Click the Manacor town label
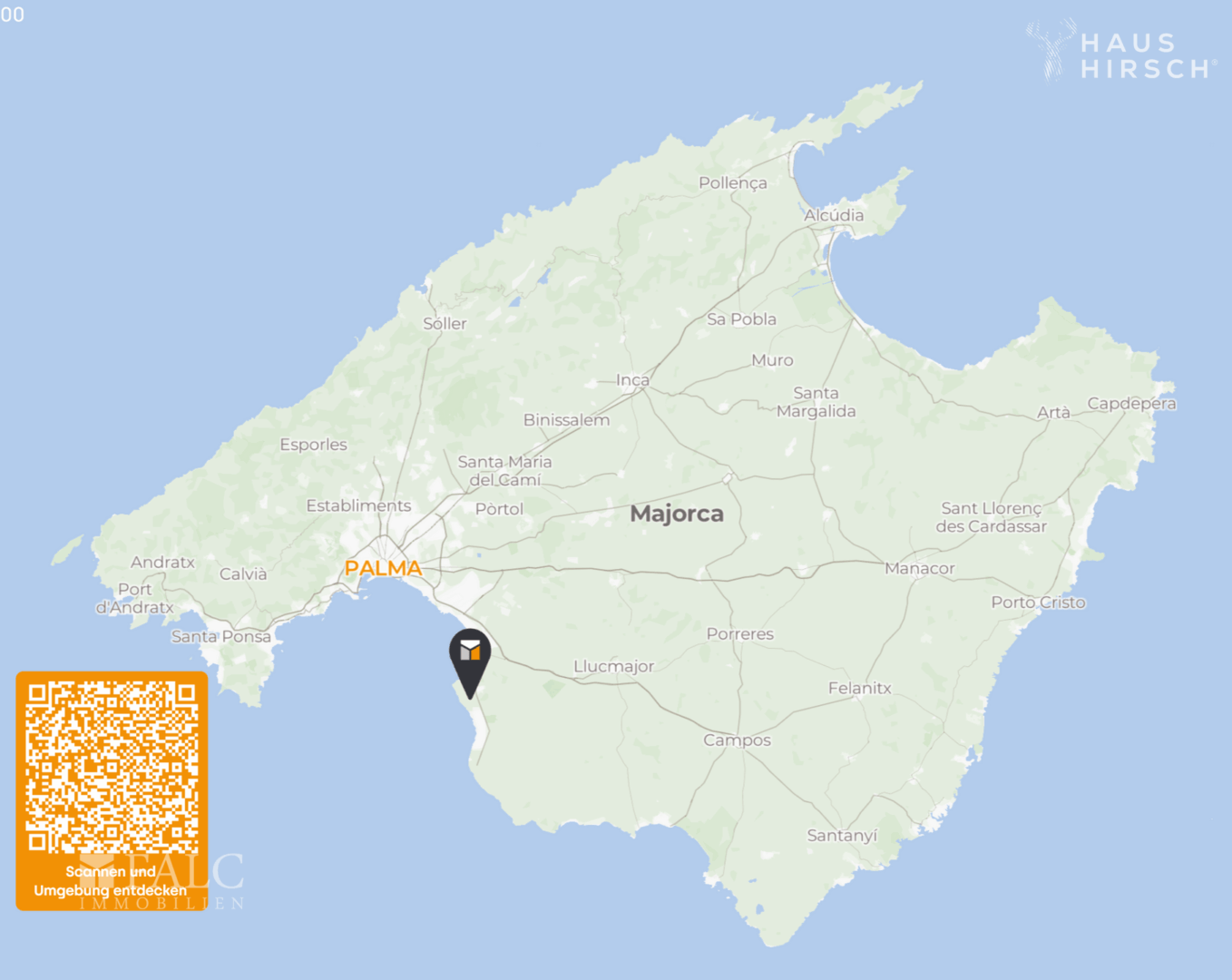 click(920, 569)
